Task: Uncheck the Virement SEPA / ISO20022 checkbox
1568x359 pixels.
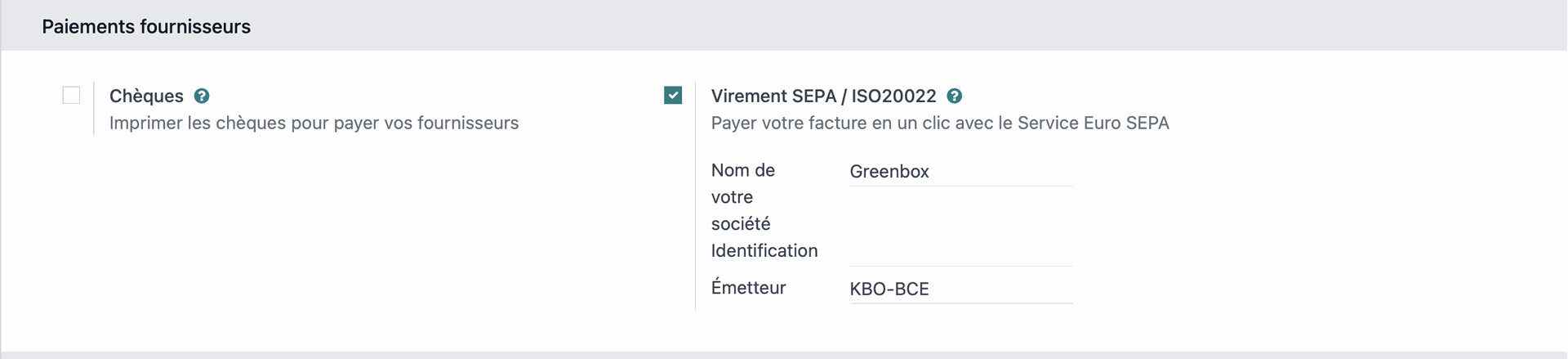Action: coord(673,96)
